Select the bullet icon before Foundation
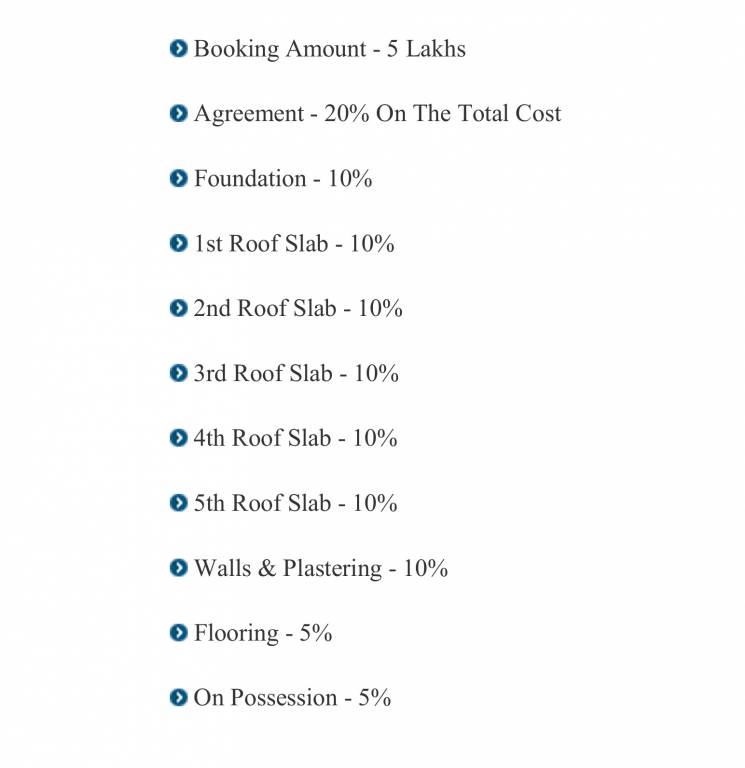 click(179, 178)
